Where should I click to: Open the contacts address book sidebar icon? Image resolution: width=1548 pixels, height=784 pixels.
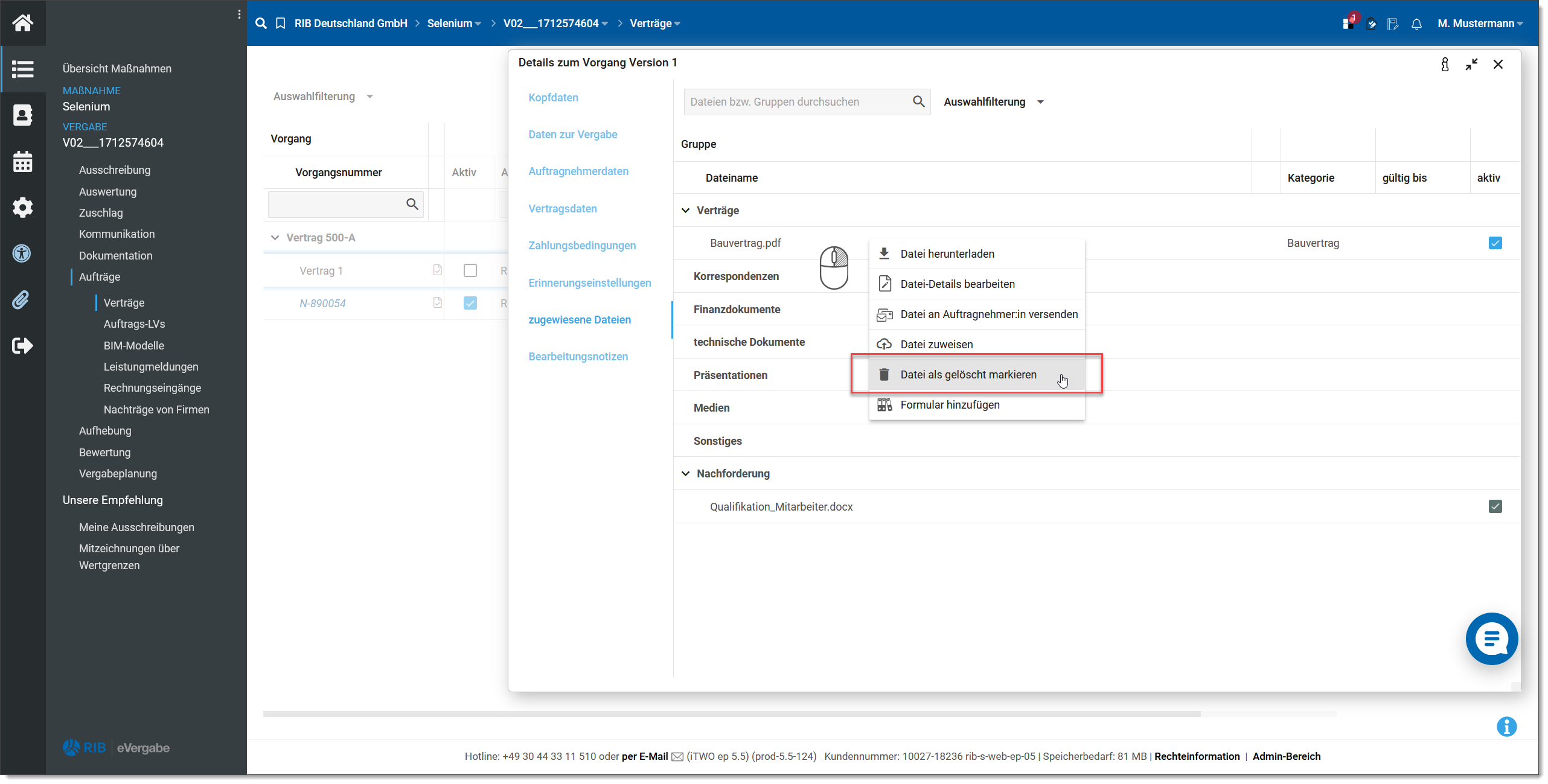tap(22, 115)
